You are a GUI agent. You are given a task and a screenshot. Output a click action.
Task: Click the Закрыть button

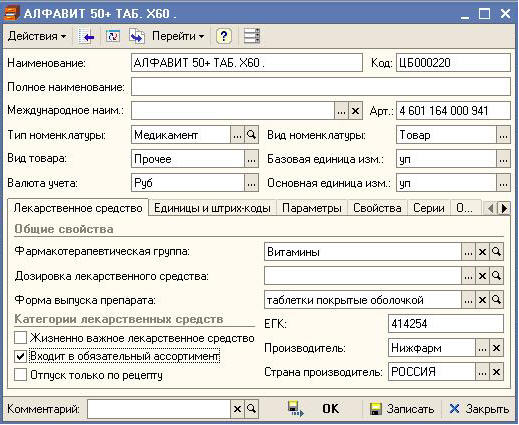479,409
